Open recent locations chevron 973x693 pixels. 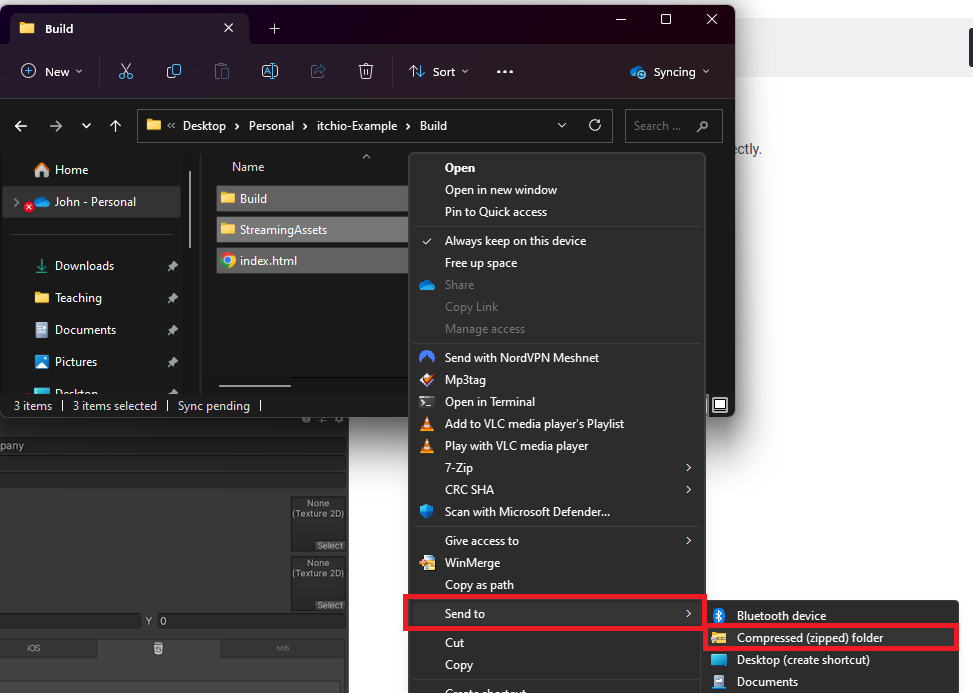(x=86, y=126)
